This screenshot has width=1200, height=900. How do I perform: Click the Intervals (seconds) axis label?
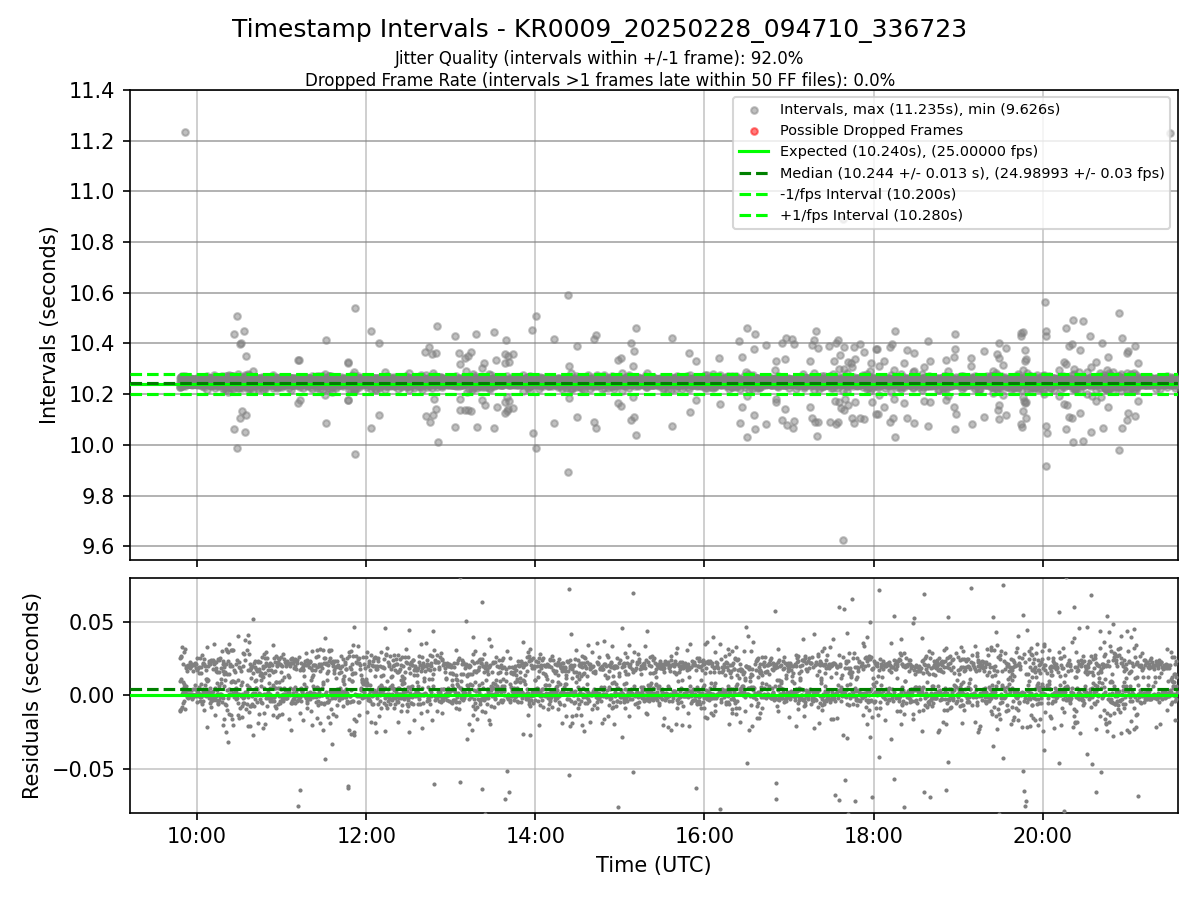(x=49, y=325)
